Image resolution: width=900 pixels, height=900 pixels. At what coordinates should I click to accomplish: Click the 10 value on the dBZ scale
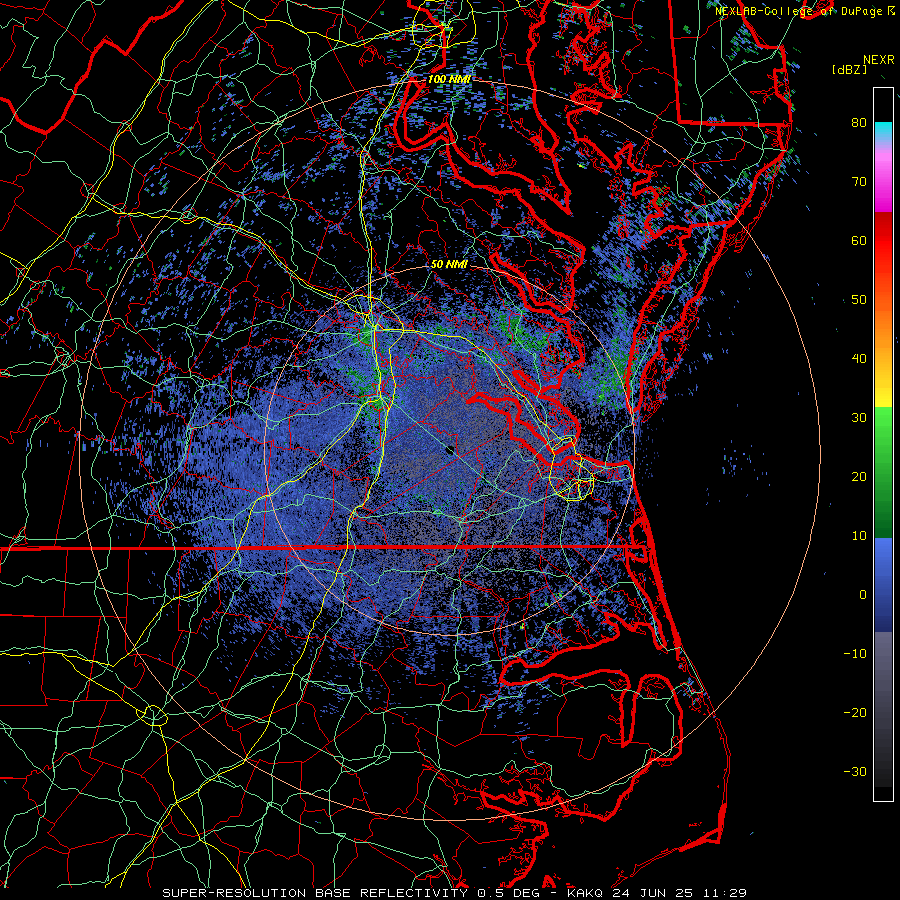(x=859, y=536)
